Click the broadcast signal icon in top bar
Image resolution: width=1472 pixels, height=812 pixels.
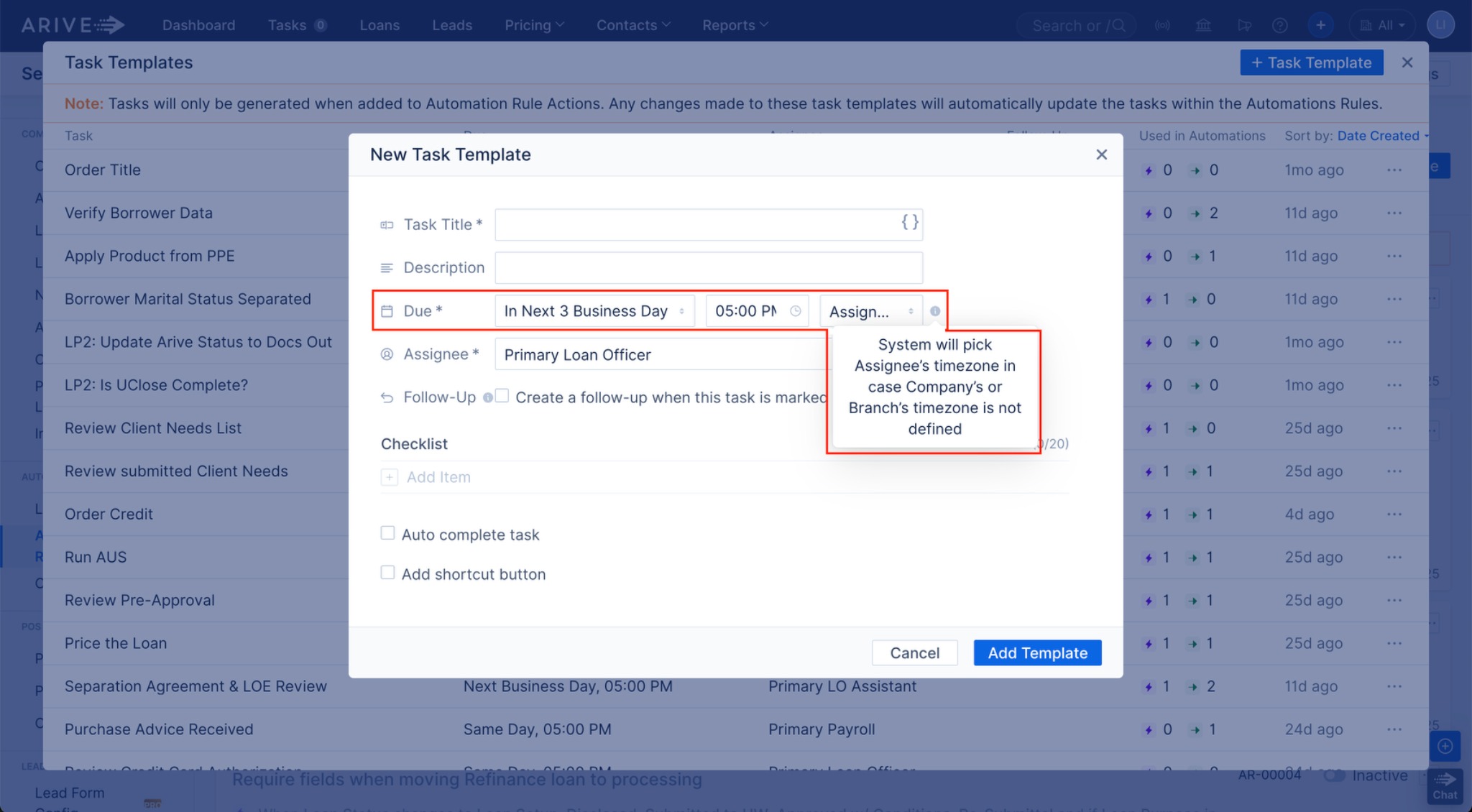1162,24
